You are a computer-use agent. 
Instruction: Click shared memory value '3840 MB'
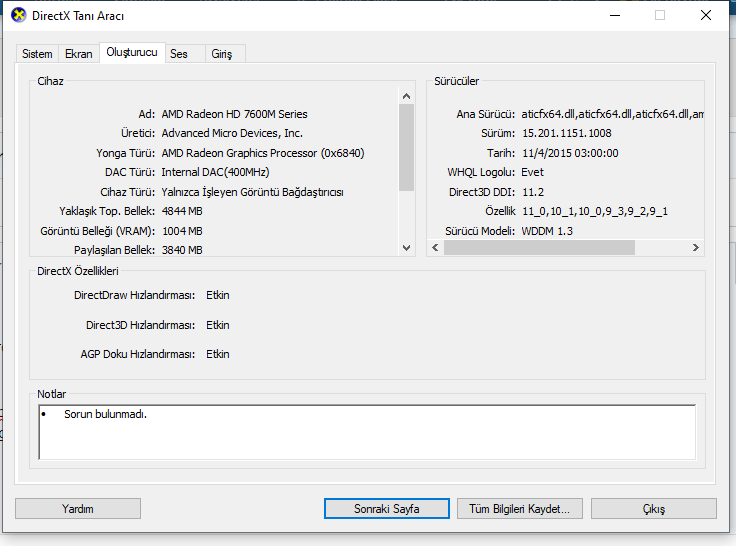click(182, 250)
